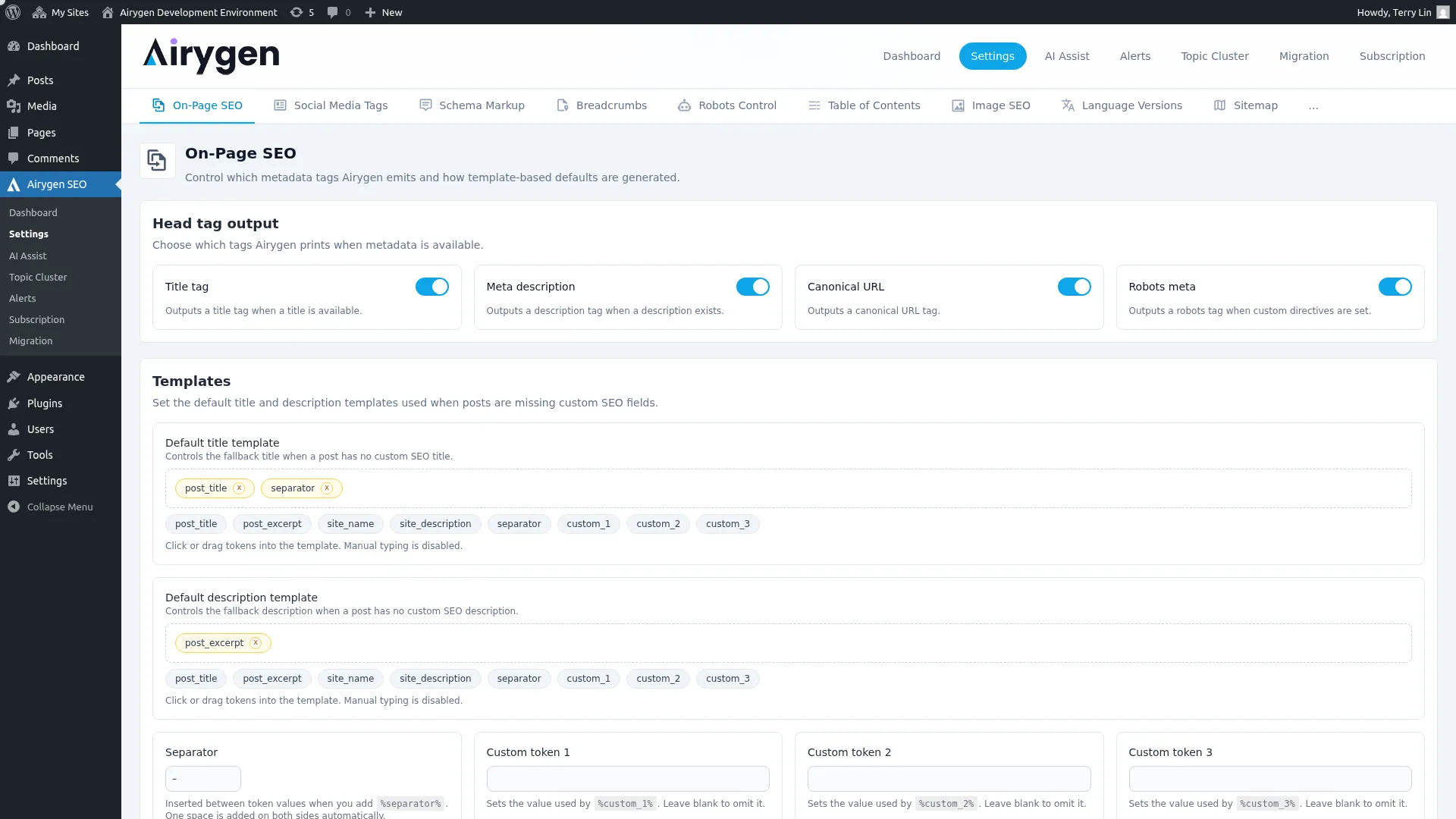Toggle Canonical URL output switch
This screenshot has height=819, width=1456.
point(1075,287)
